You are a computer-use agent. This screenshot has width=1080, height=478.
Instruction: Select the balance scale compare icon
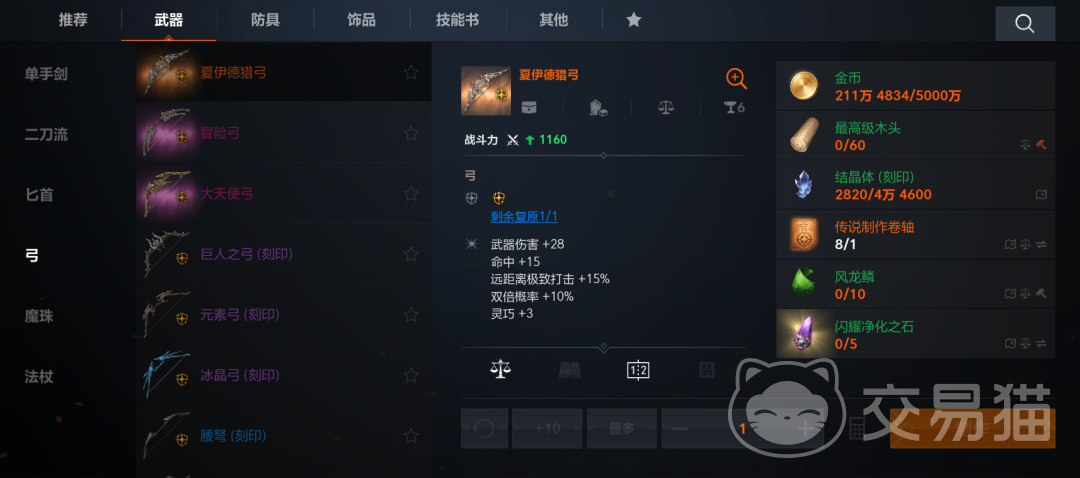[x=501, y=371]
